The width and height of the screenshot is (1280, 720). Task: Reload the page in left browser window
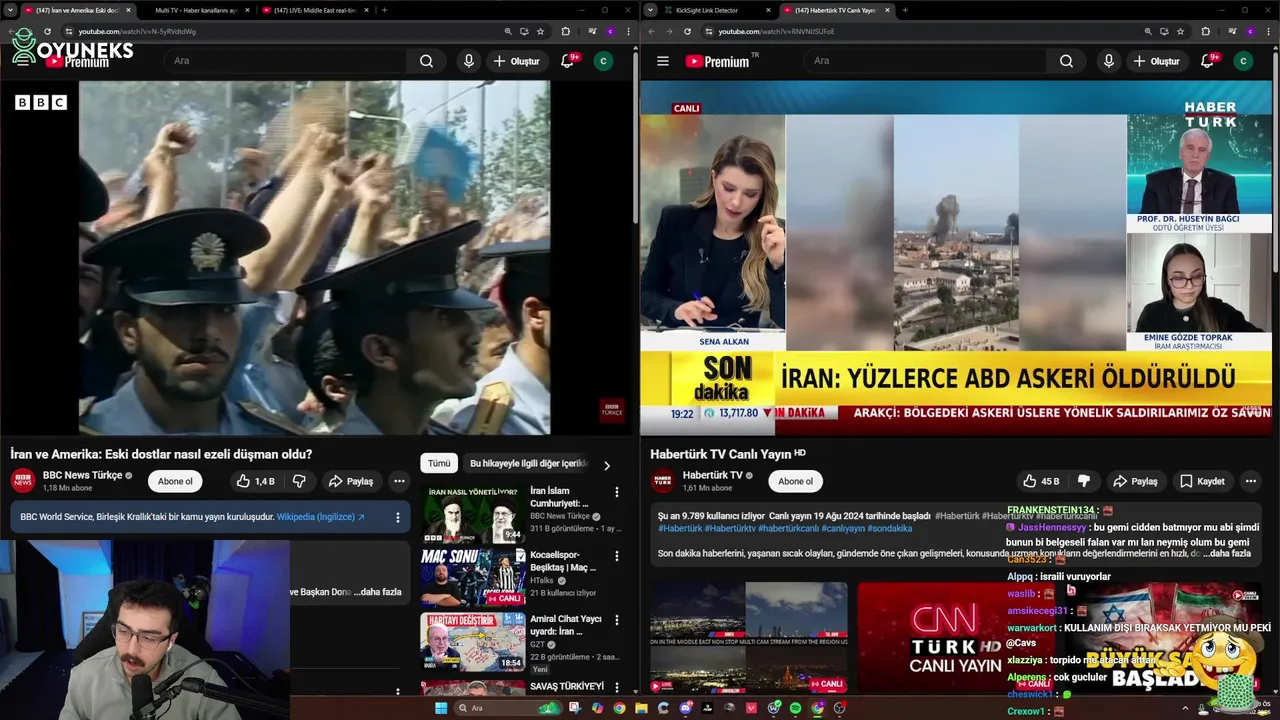coord(47,31)
